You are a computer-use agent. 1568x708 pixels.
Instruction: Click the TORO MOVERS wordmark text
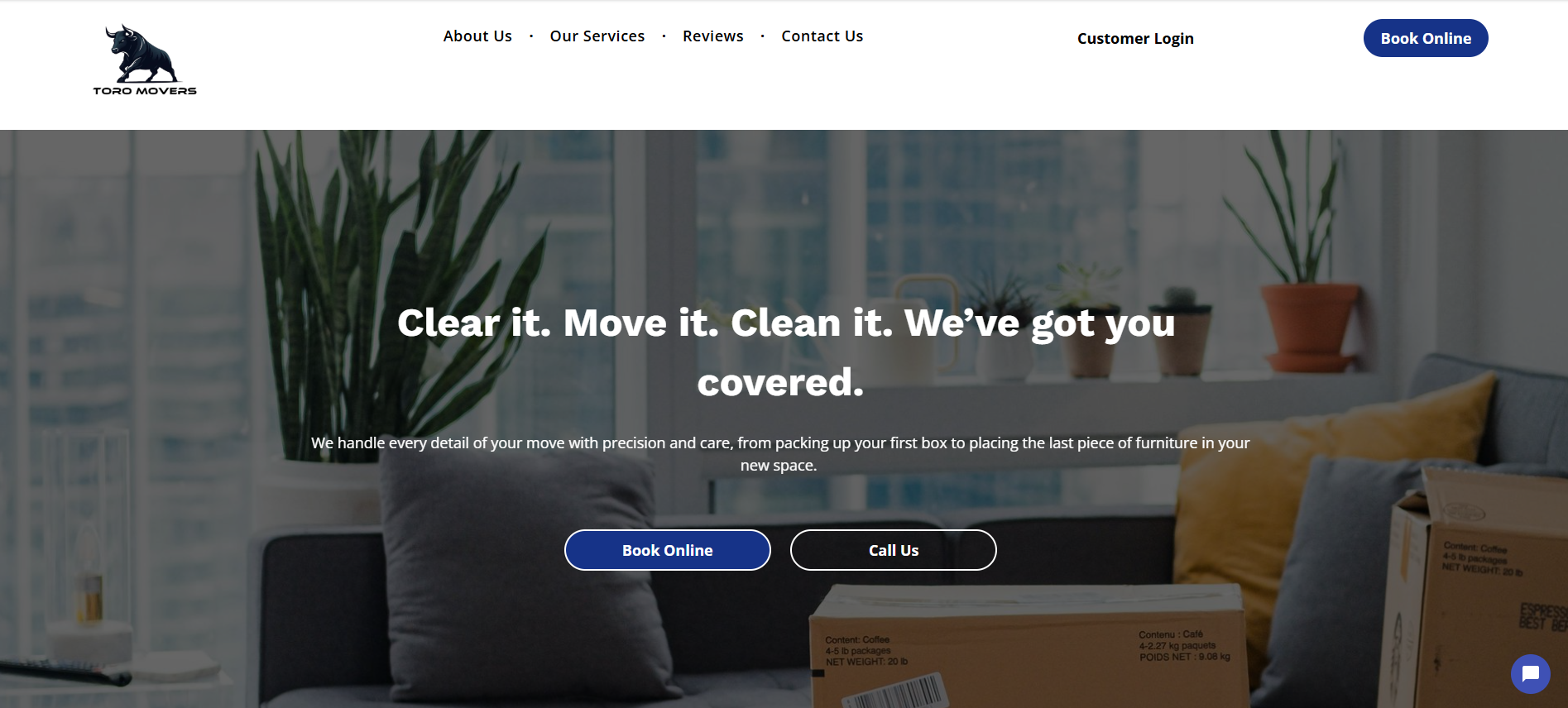tap(145, 91)
